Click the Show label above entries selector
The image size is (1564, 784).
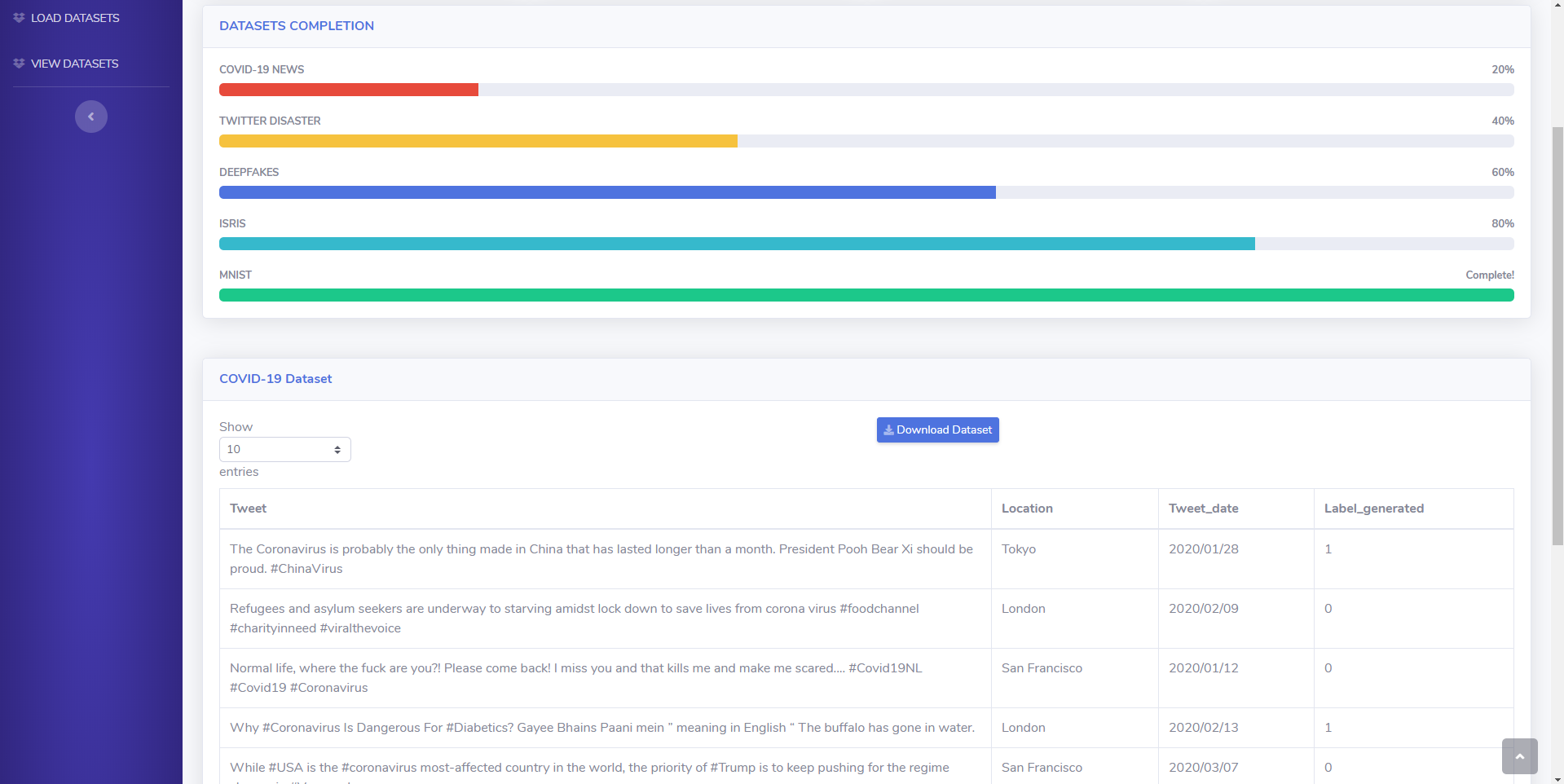tap(236, 427)
